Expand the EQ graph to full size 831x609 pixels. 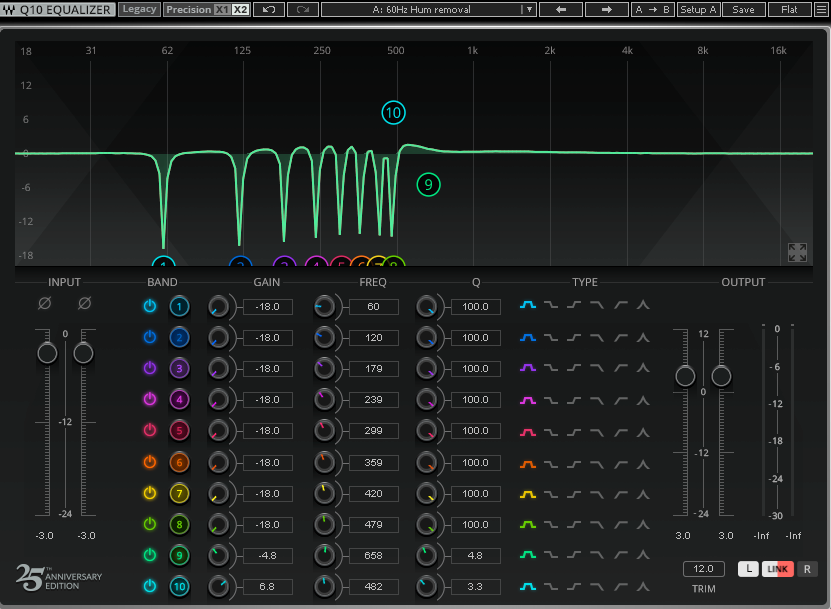[x=797, y=252]
